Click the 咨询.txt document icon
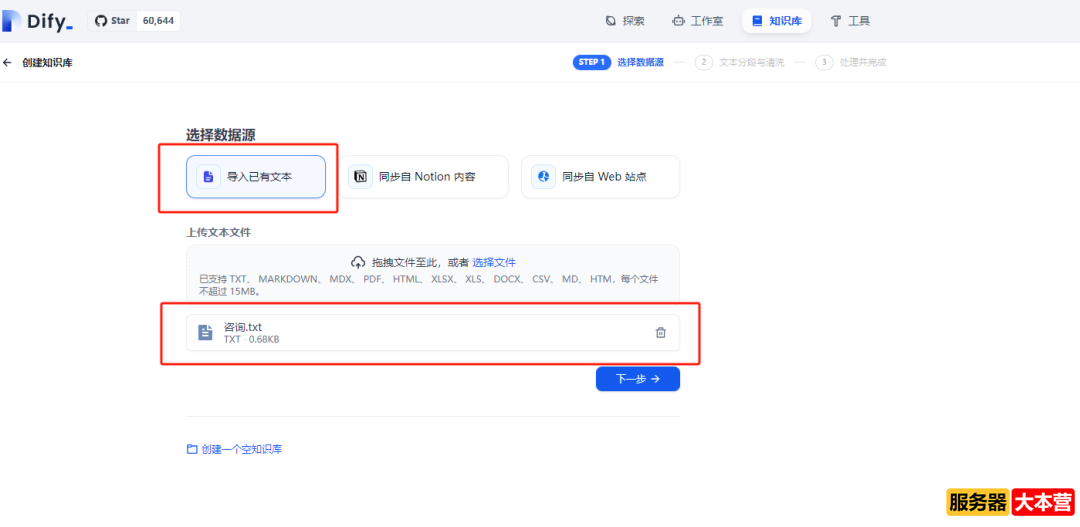The image size is (1080, 527). pos(205,333)
